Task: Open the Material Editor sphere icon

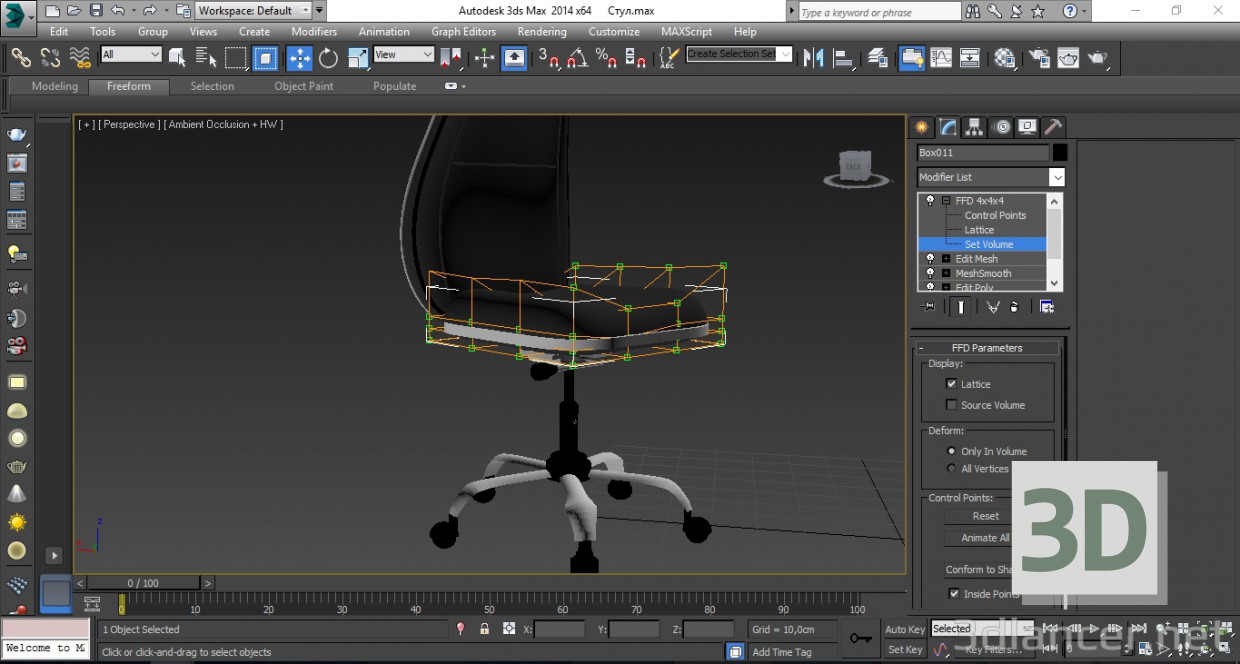Action: tap(1005, 58)
